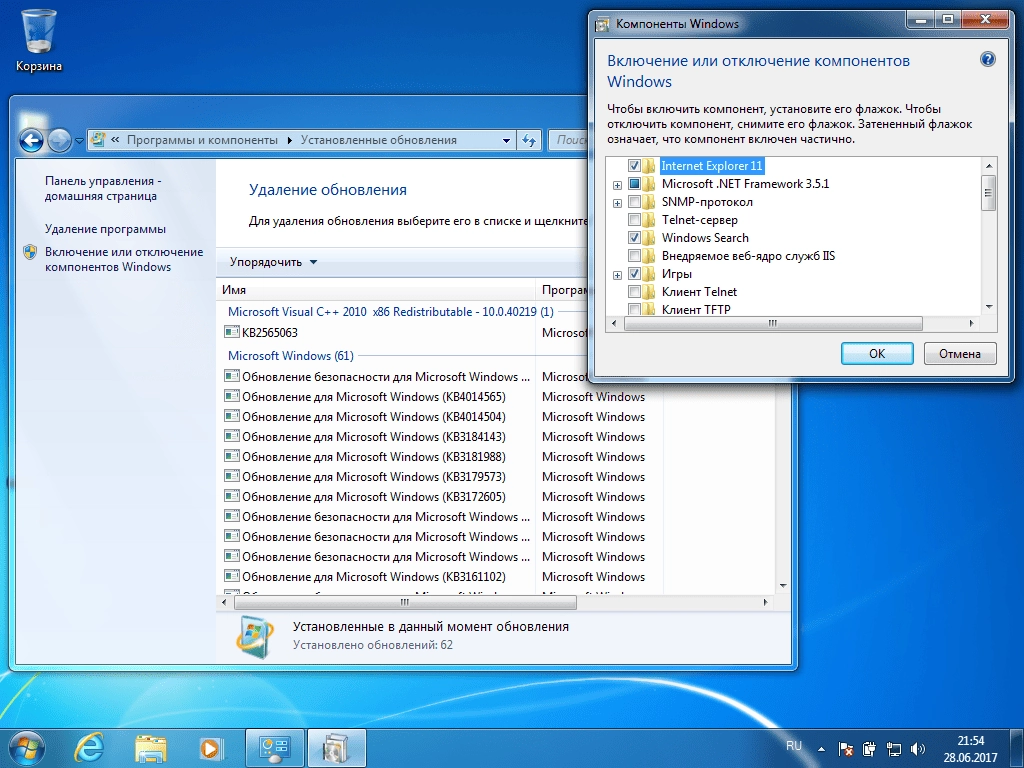Open Windows Media Player from taskbar
The height and width of the screenshot is (768, 1024).
coord(211,748)
